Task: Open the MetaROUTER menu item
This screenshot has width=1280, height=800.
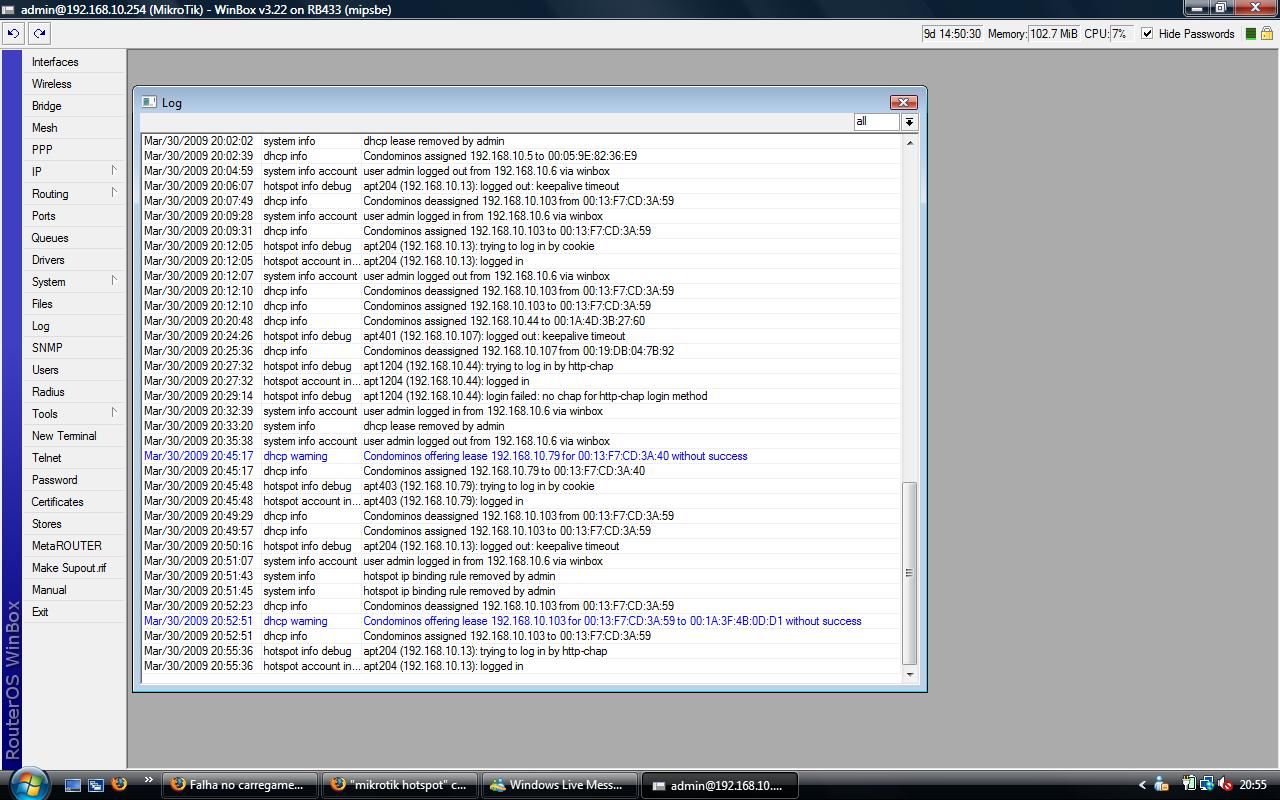Action: point(75,546)
